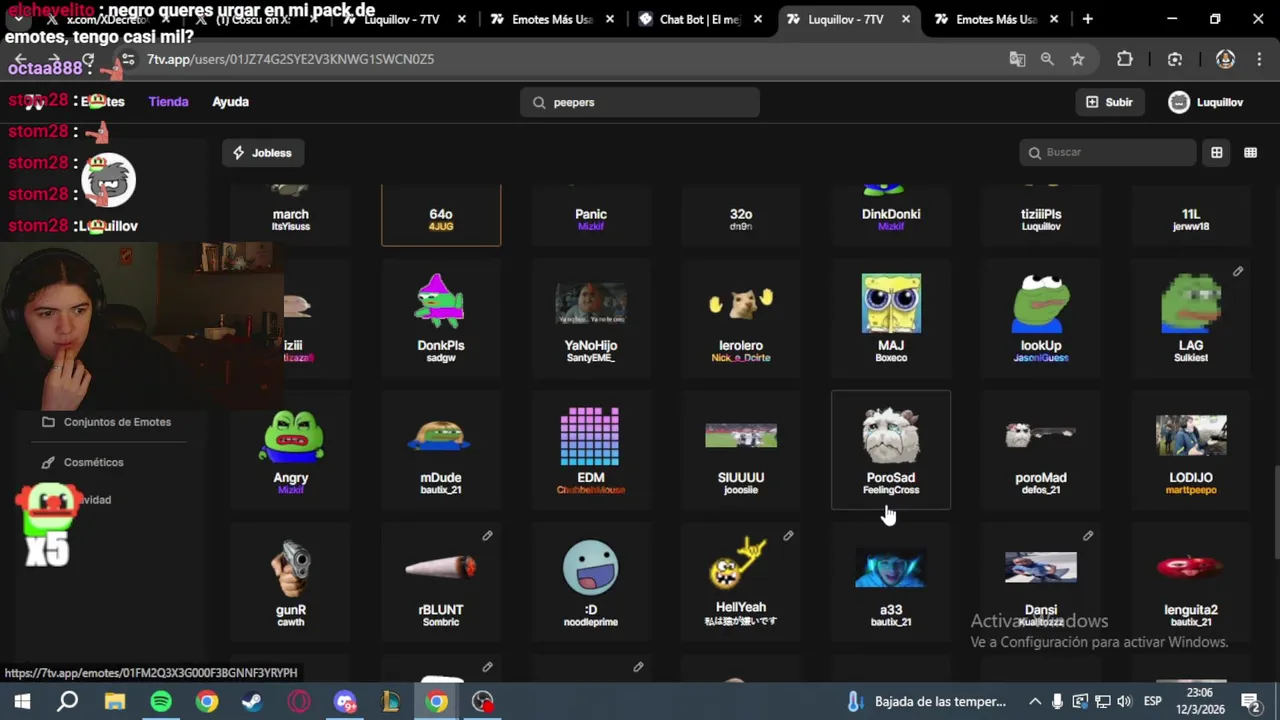This screenshot has height=720, width=1280.
Task: Select the lookUp frog emote
Action: click(1041, 318)
